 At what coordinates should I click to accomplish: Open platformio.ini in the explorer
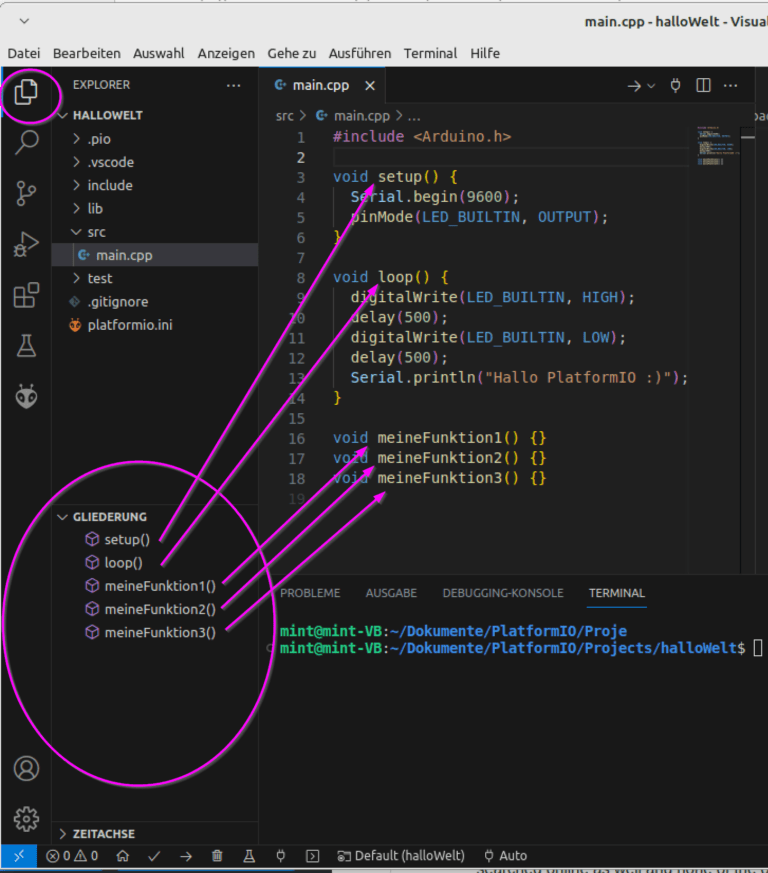129,325
